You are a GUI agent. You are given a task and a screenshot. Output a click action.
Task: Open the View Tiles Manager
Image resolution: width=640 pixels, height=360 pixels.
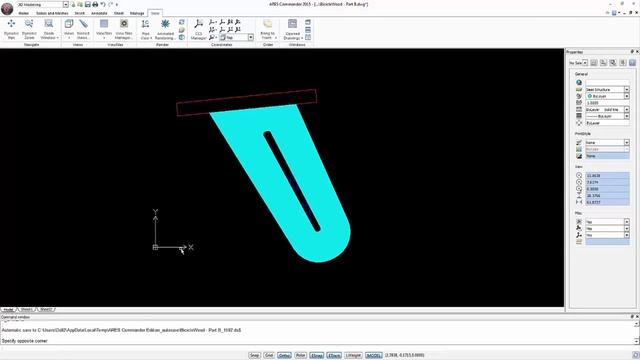[x=124, y=29]
